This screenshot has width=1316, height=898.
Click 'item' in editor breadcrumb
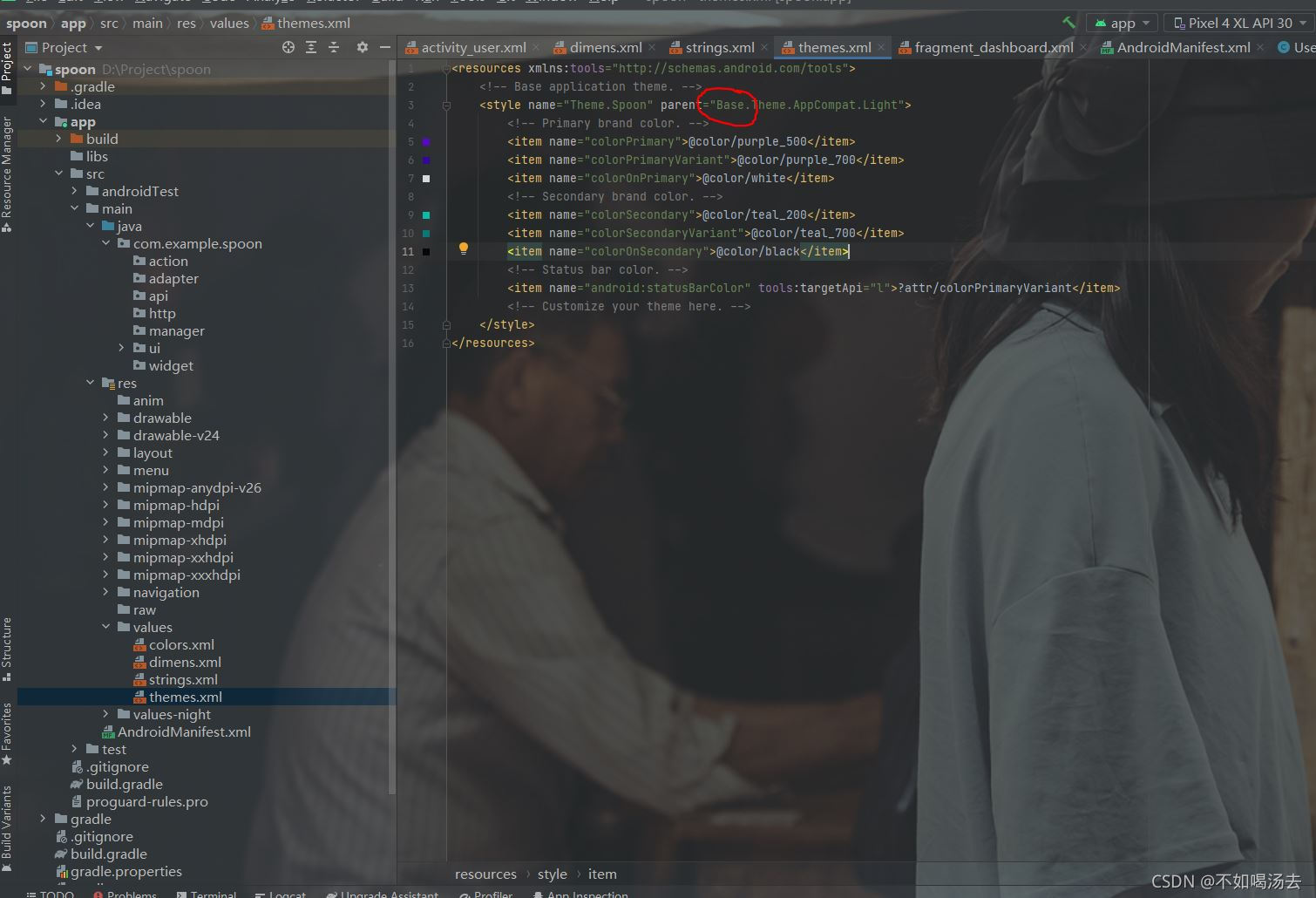602,874
